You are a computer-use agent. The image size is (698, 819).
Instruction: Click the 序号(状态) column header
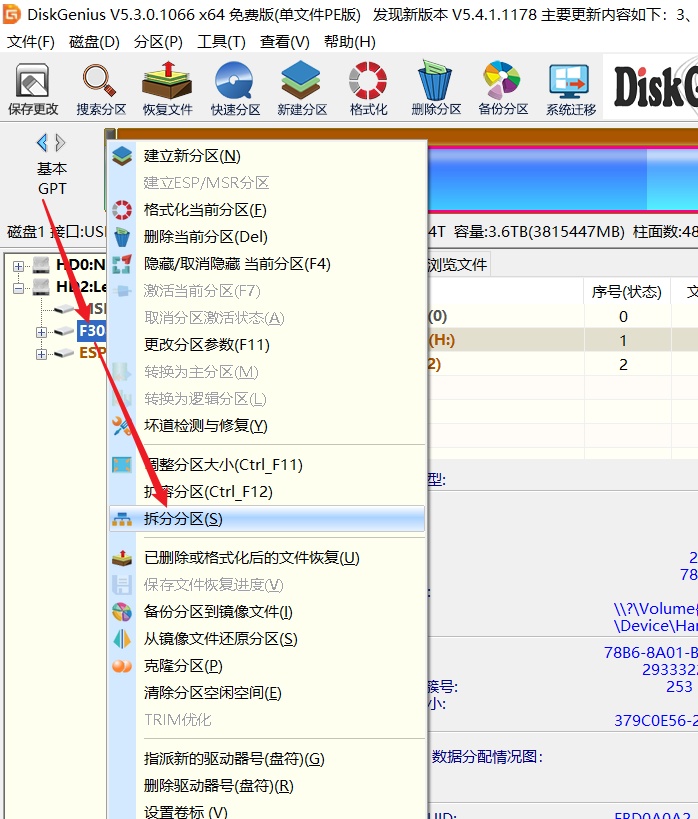point(626,291)
